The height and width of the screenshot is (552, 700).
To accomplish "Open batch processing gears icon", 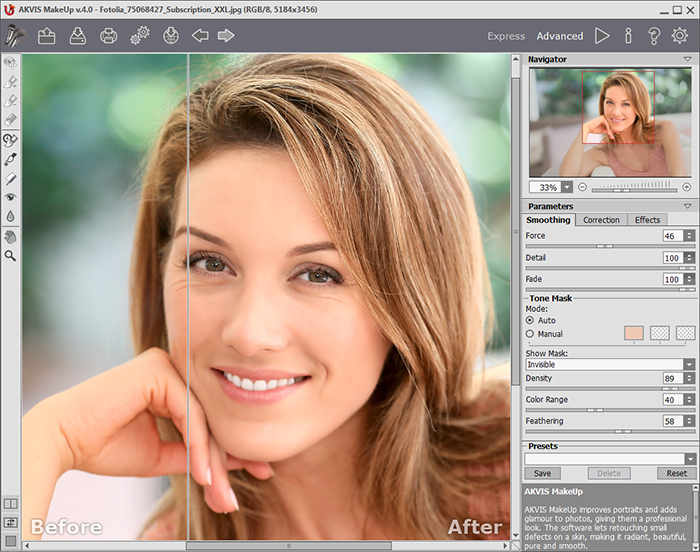I will [x=139, y=36].
